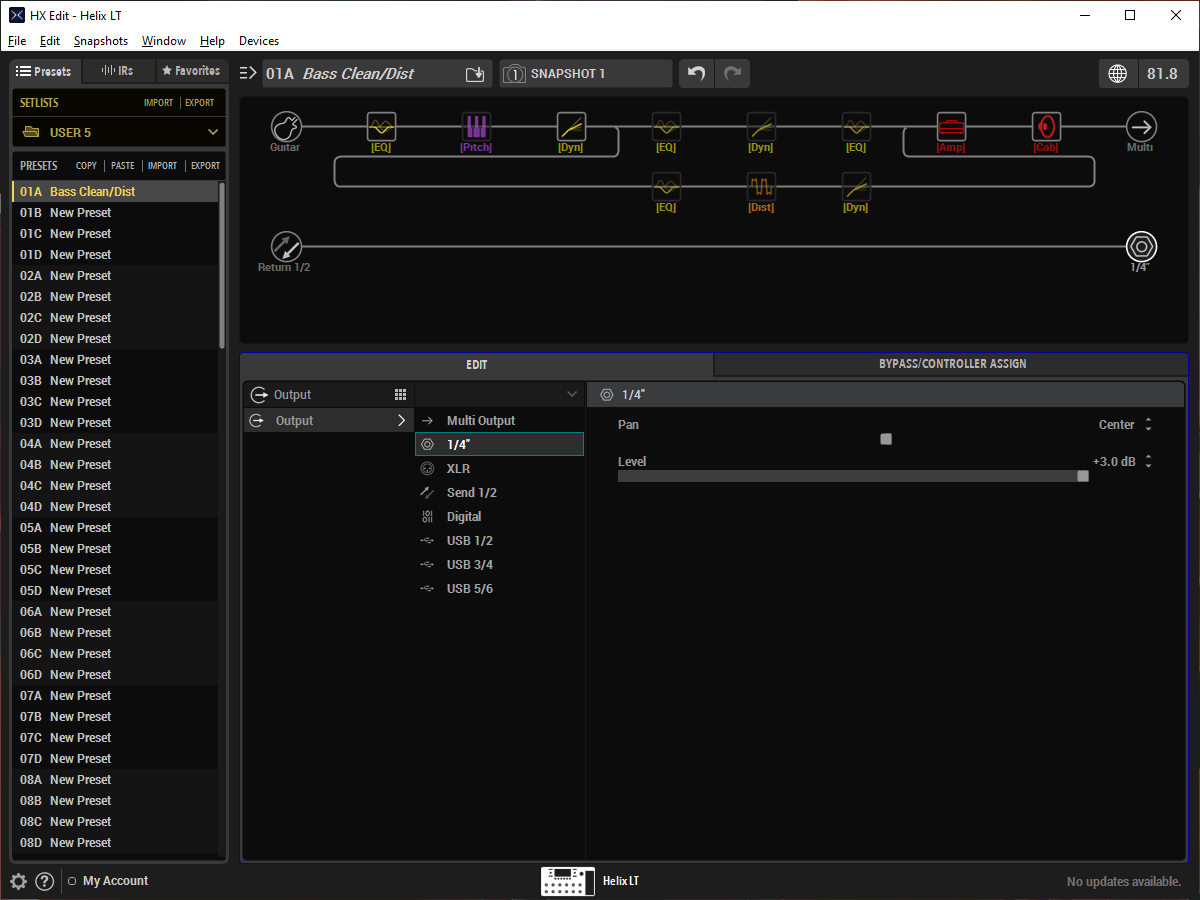
Task: Open the Snapshots menu
Action: [101, 41]
